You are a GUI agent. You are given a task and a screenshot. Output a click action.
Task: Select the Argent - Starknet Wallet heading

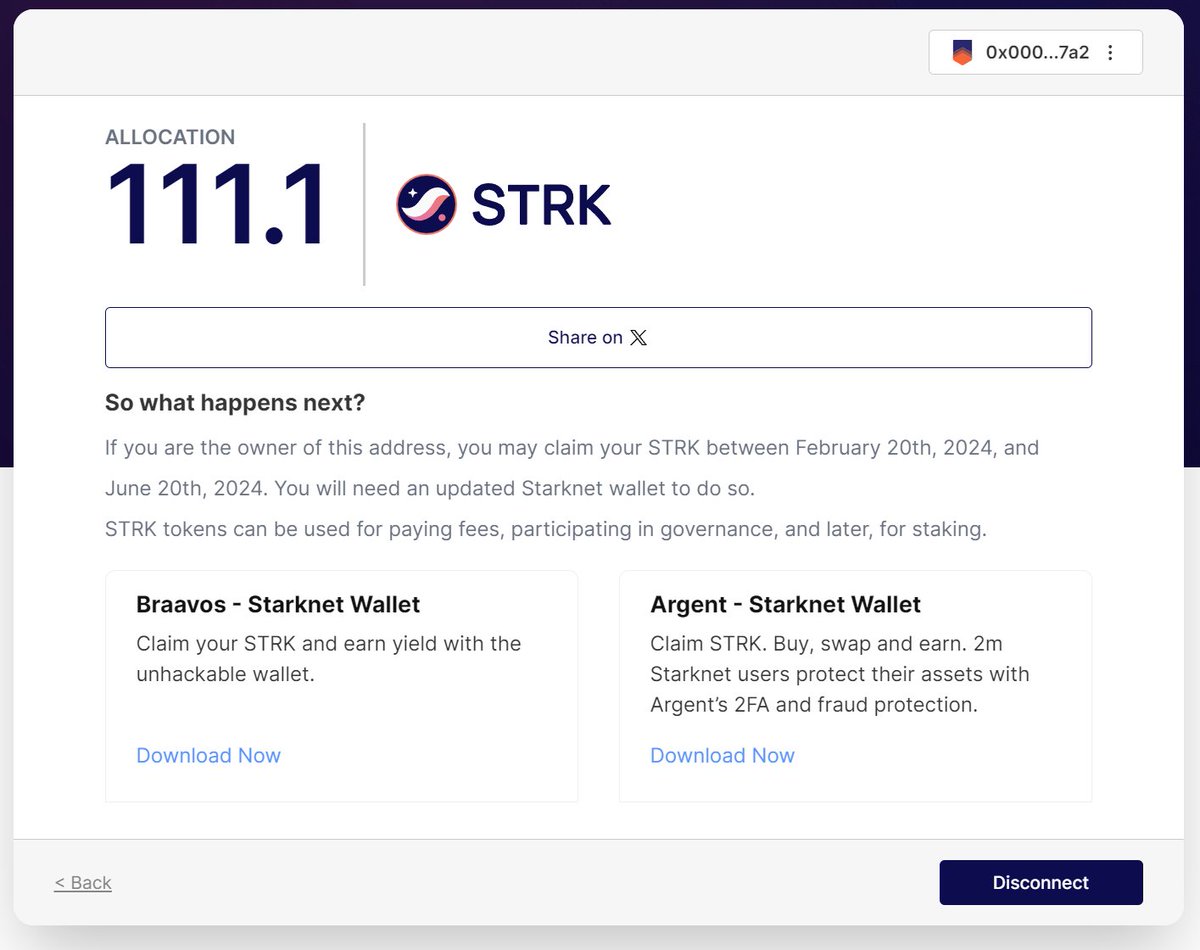pyautogui.click(x=785, y=604)
